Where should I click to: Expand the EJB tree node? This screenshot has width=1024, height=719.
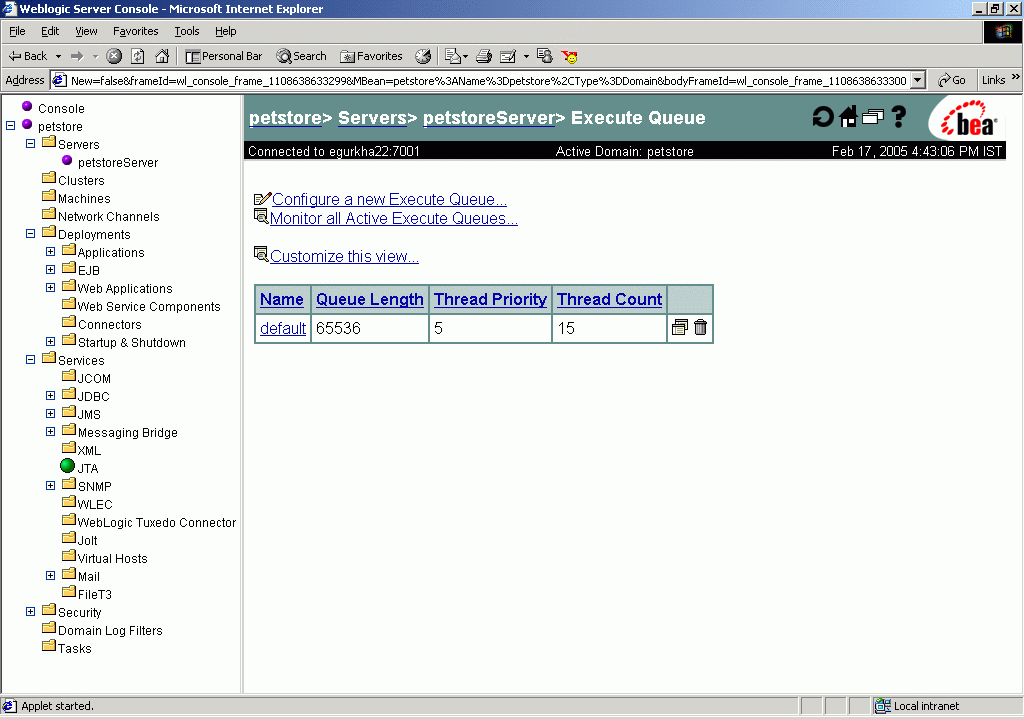[x=50, y=269]
